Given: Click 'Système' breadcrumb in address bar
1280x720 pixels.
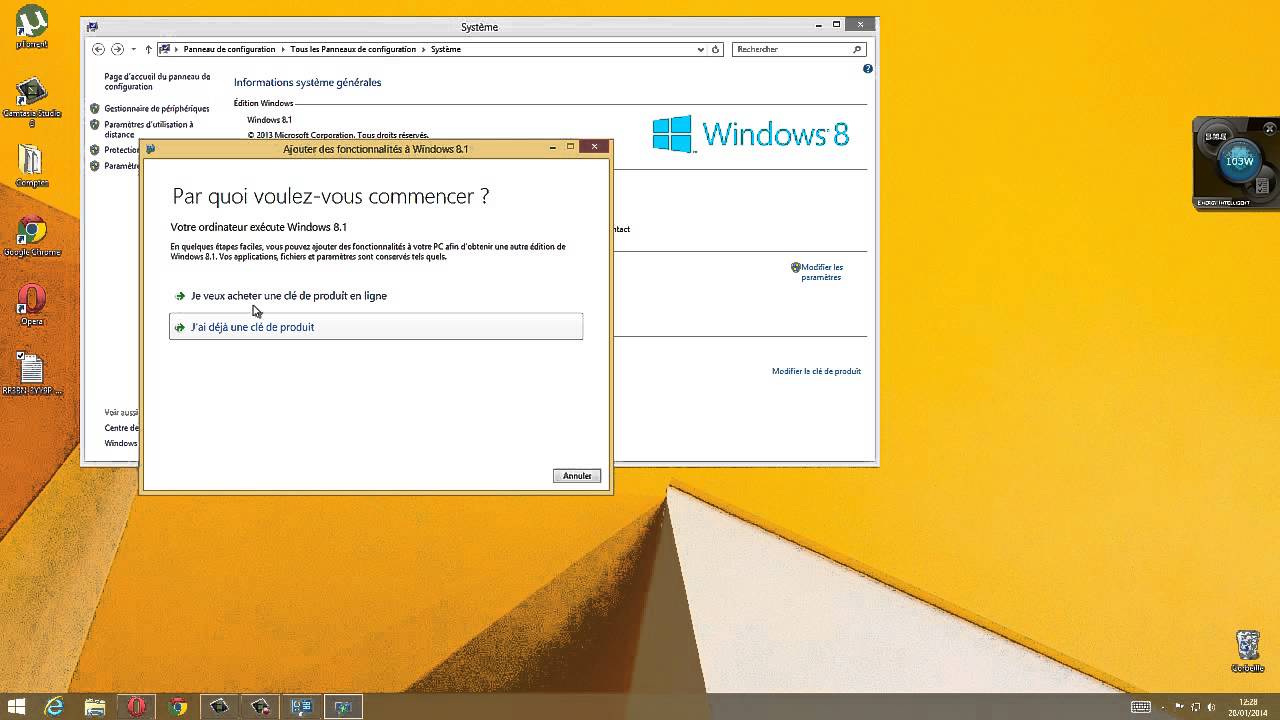Looking at the screenshot, I should tap(446, 49).
